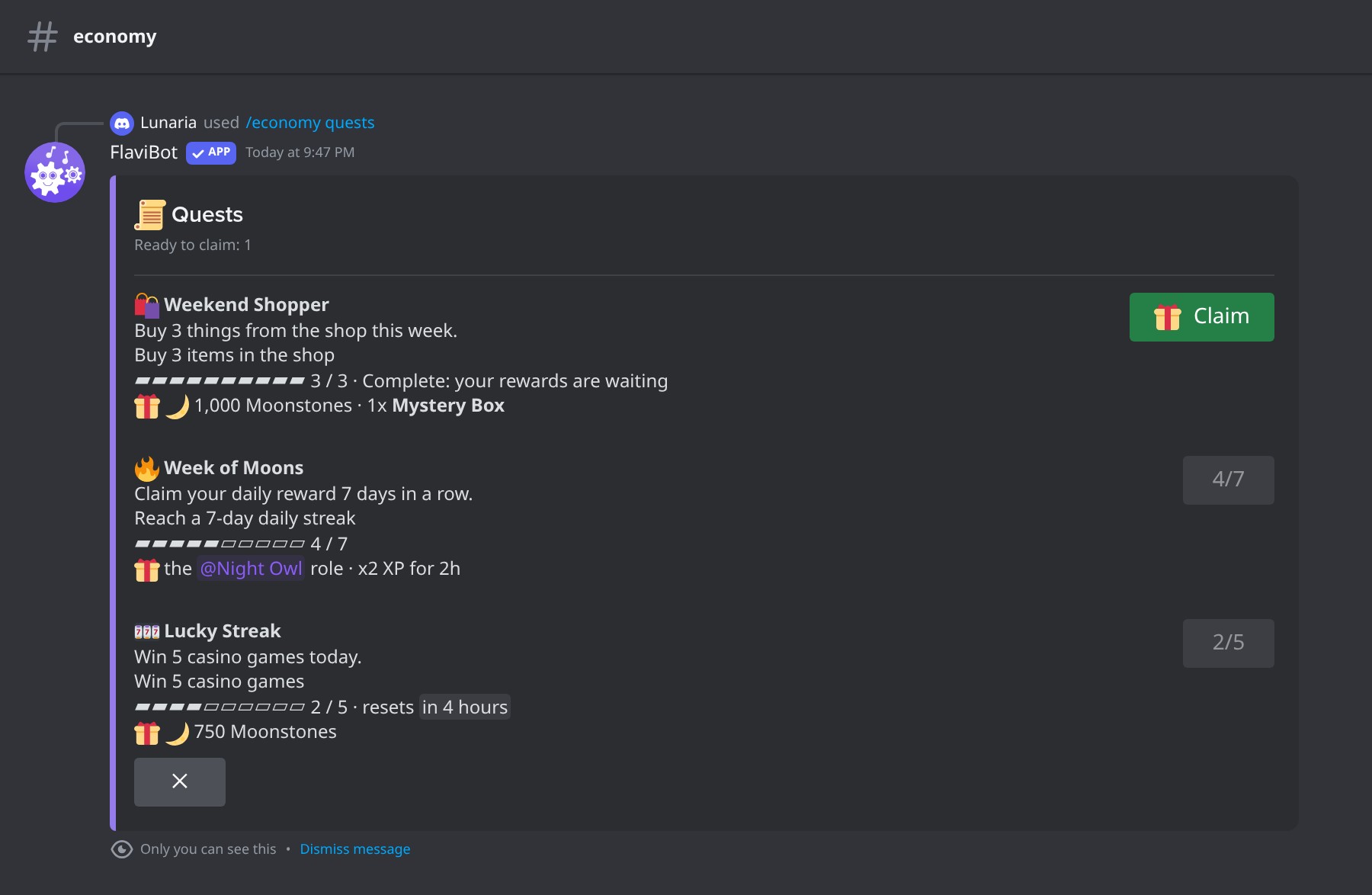Close the Quests panel with the X button

point(180,782)
